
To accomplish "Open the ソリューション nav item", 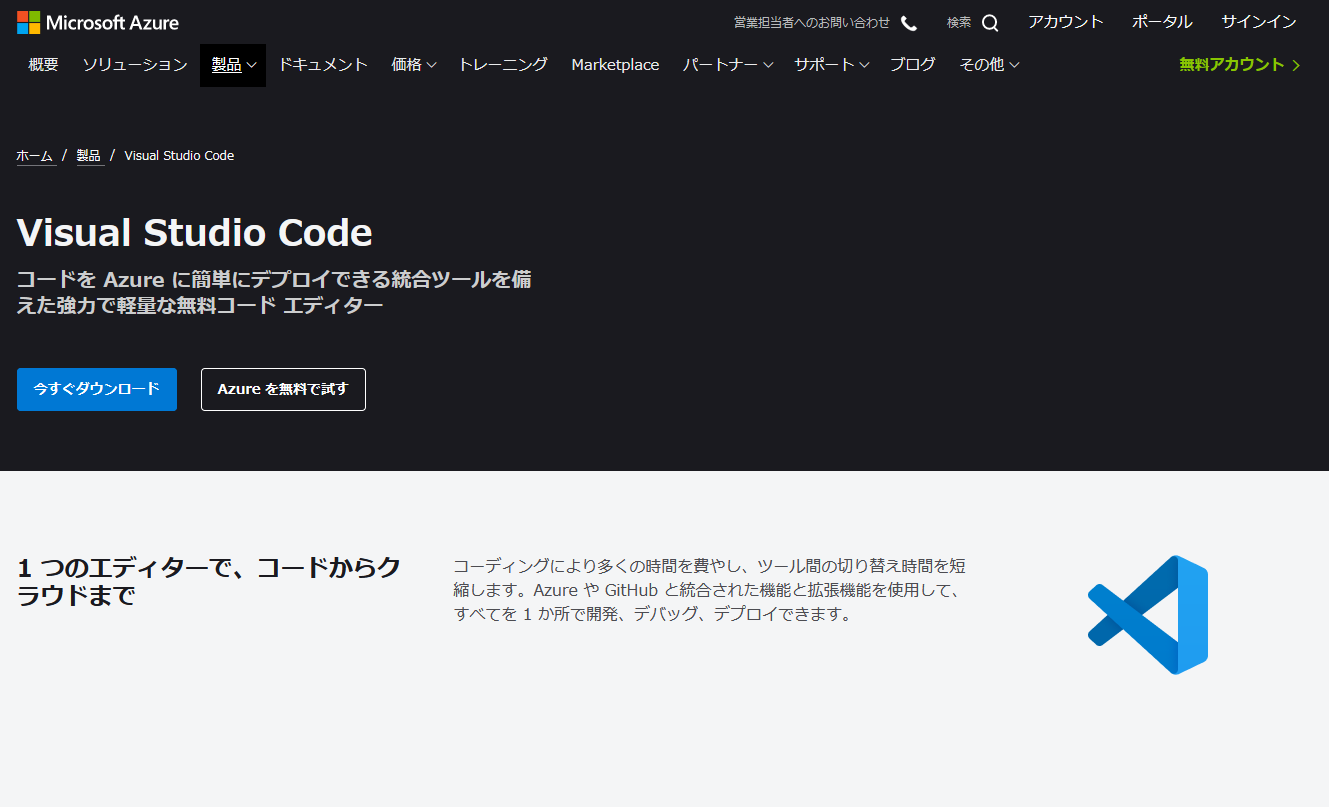I will coord(135,65).
